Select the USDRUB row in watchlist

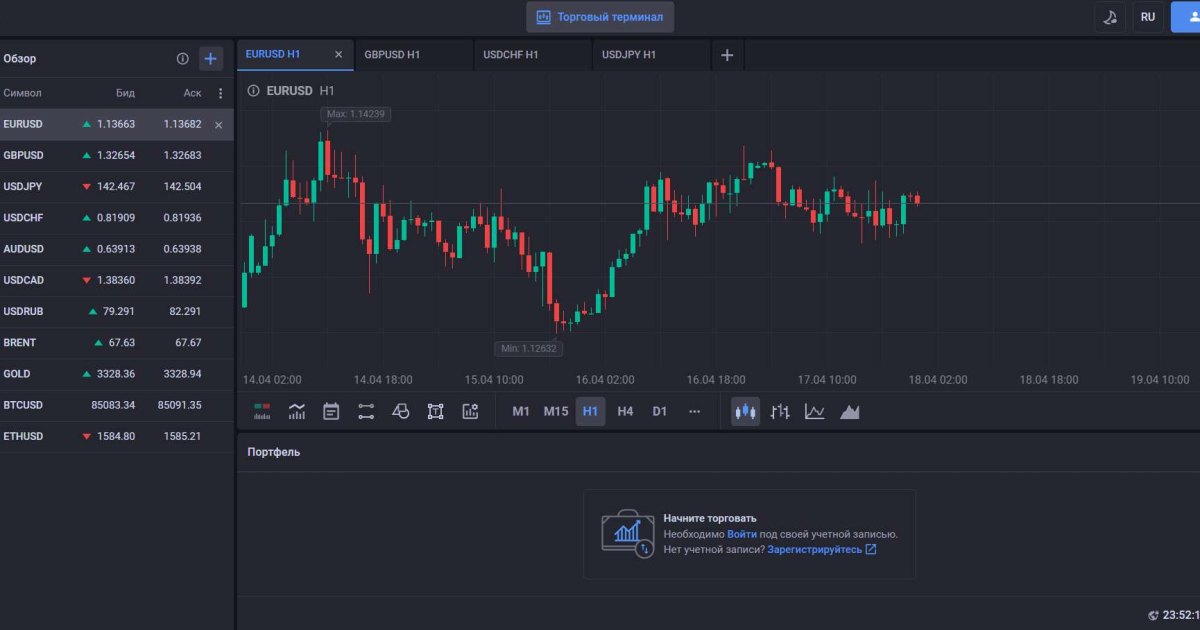click(x=117, y=311)
